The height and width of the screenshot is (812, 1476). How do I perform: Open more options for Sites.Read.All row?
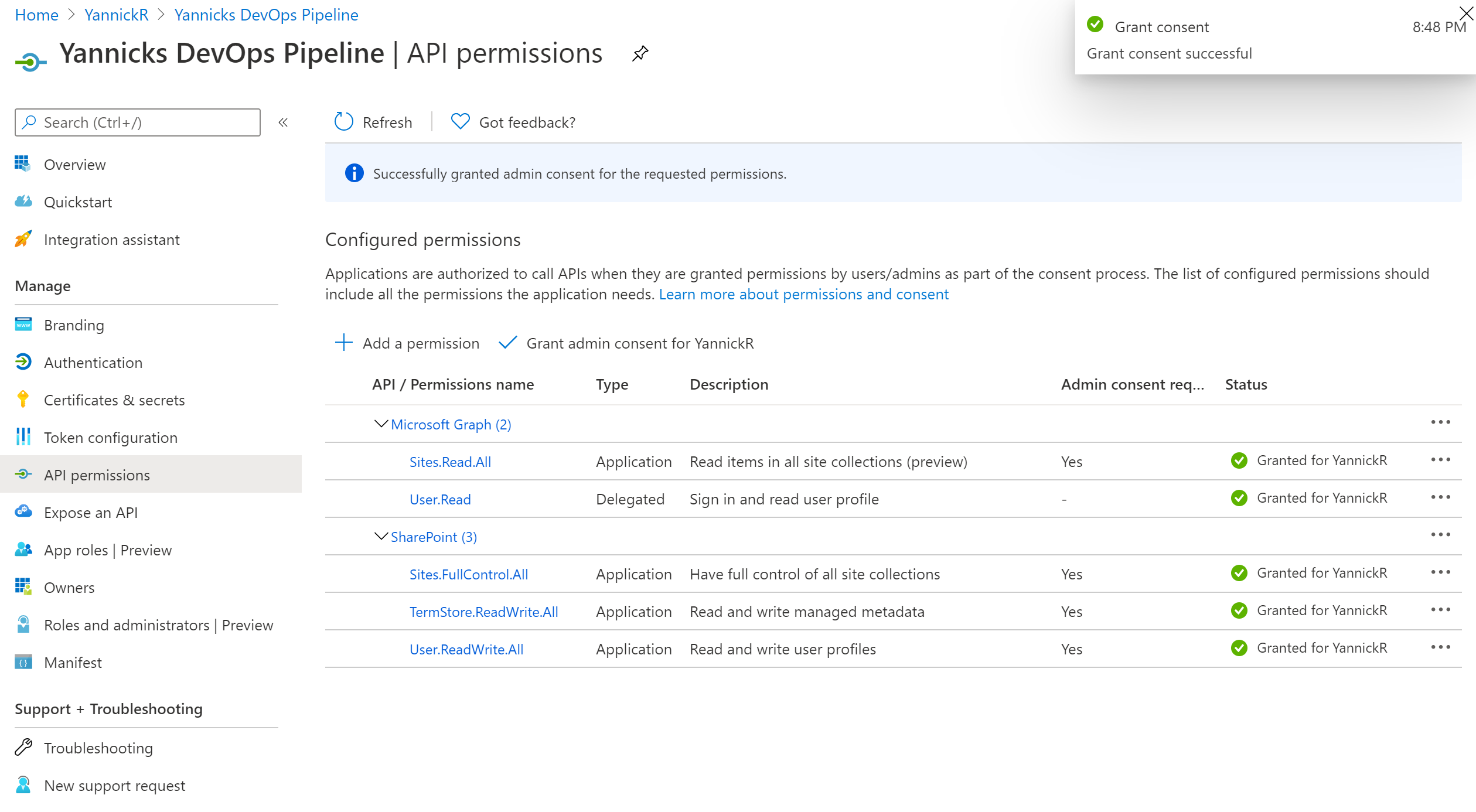tap(1440, 460)
